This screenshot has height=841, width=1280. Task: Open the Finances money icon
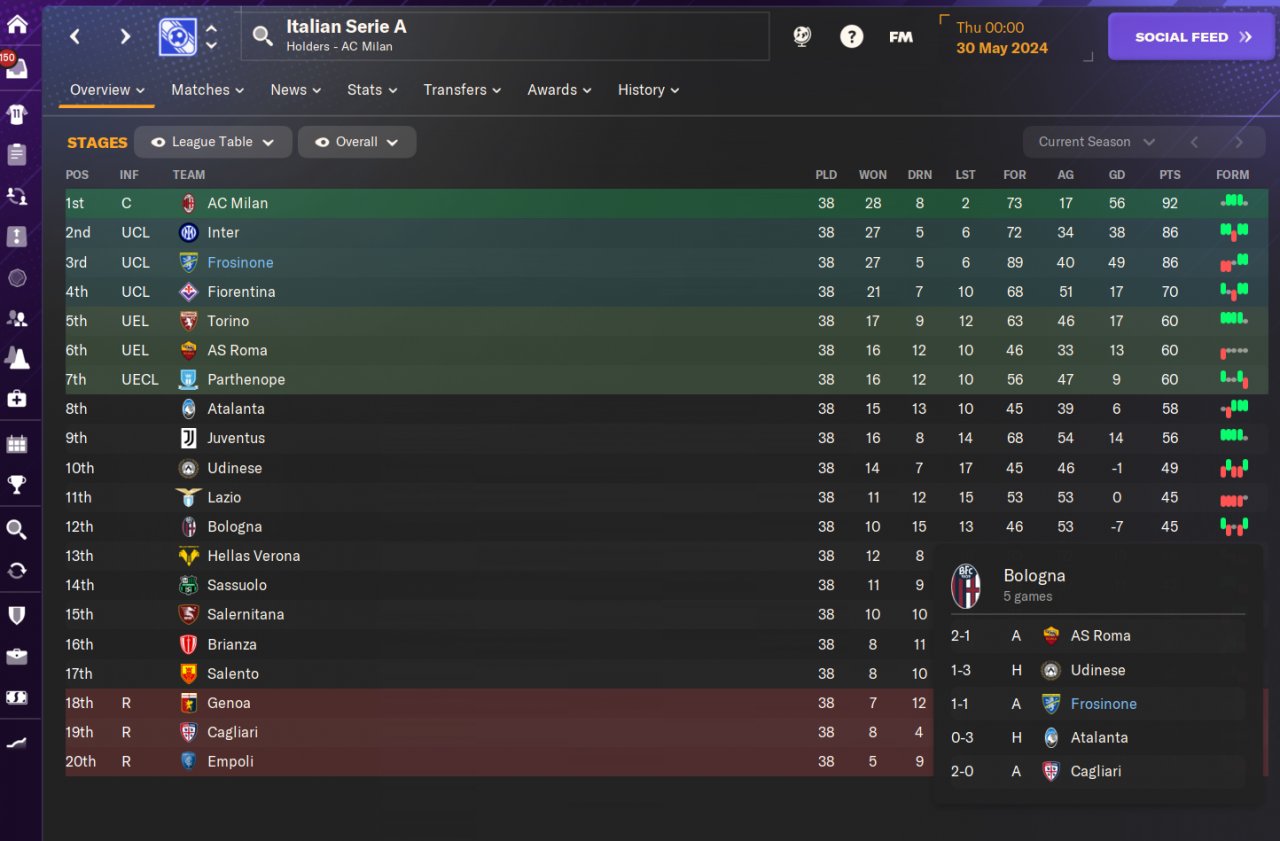(x=17, y=697)
